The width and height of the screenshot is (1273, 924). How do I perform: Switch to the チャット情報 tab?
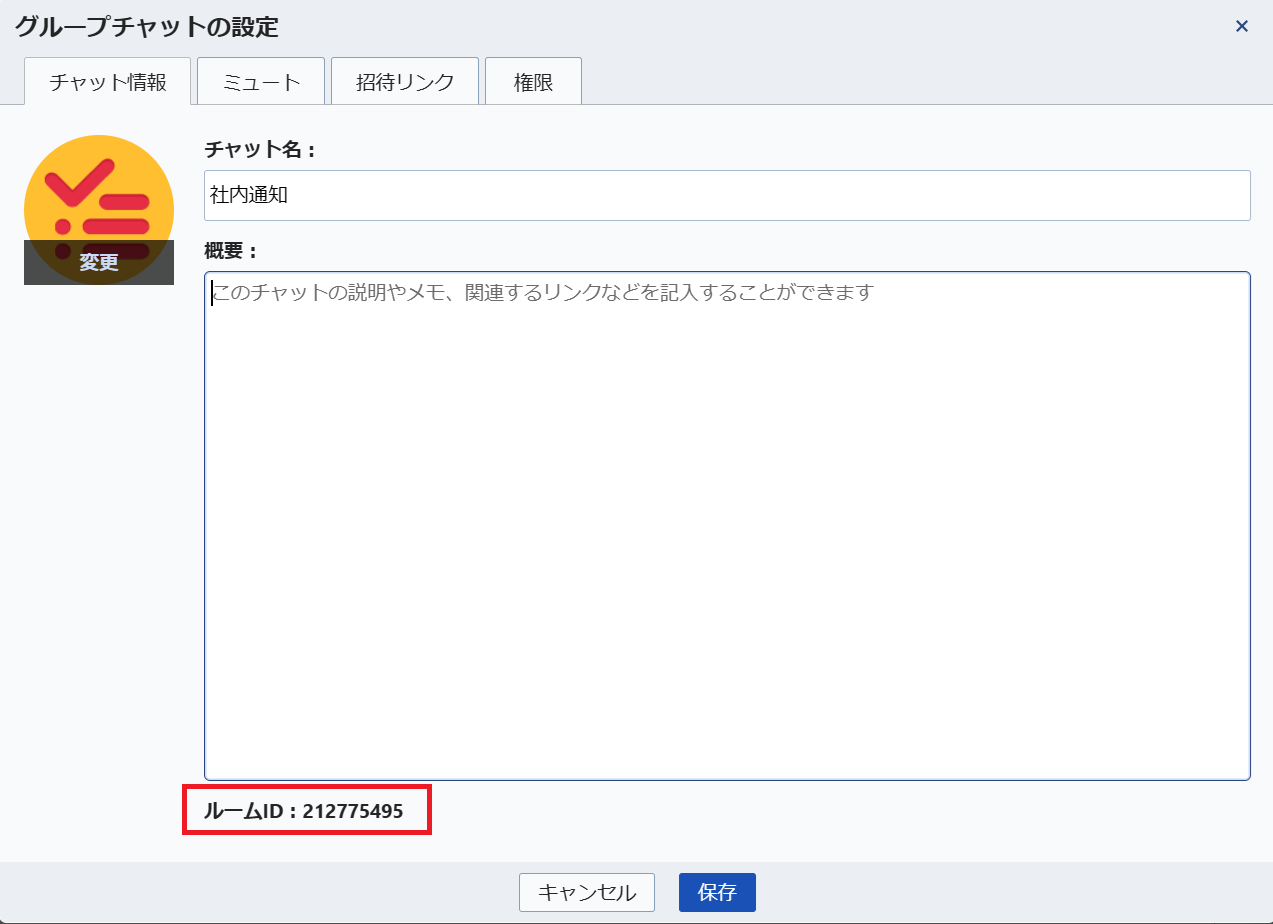(107, 81)
